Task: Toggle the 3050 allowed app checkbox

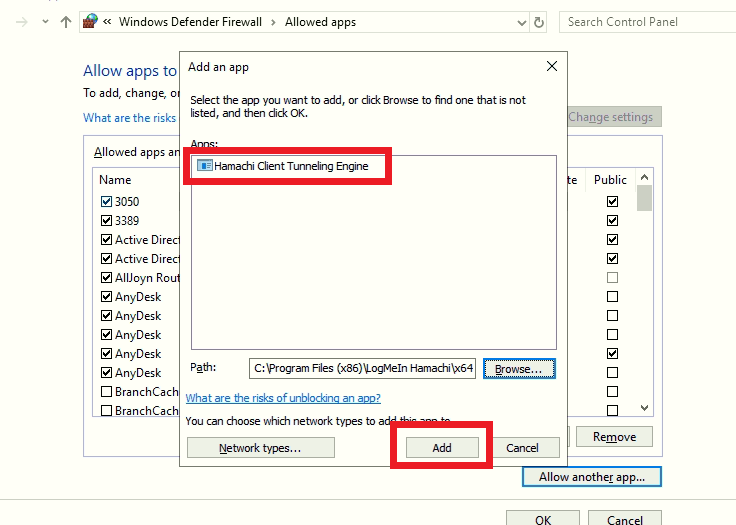Action: 106,202
